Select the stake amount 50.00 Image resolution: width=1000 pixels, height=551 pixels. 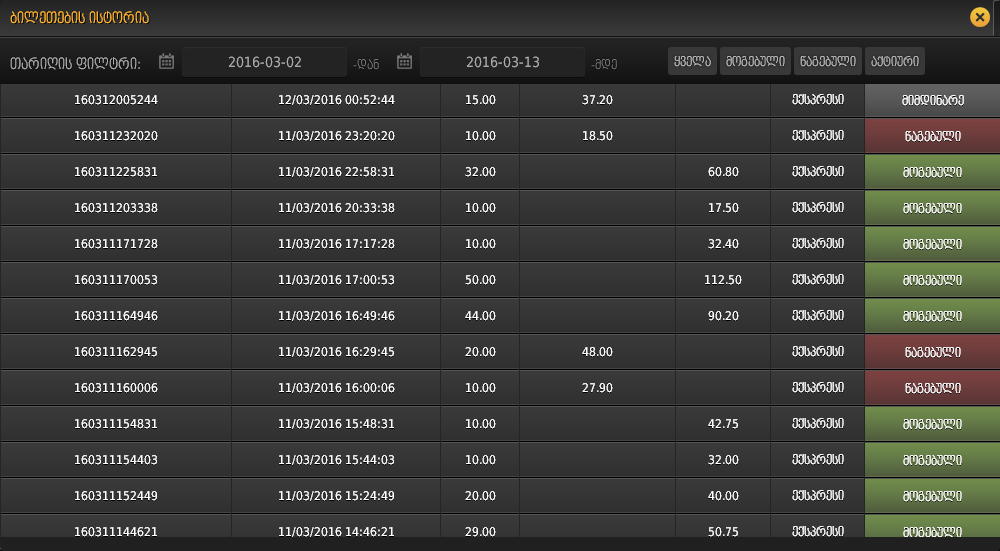480,280
